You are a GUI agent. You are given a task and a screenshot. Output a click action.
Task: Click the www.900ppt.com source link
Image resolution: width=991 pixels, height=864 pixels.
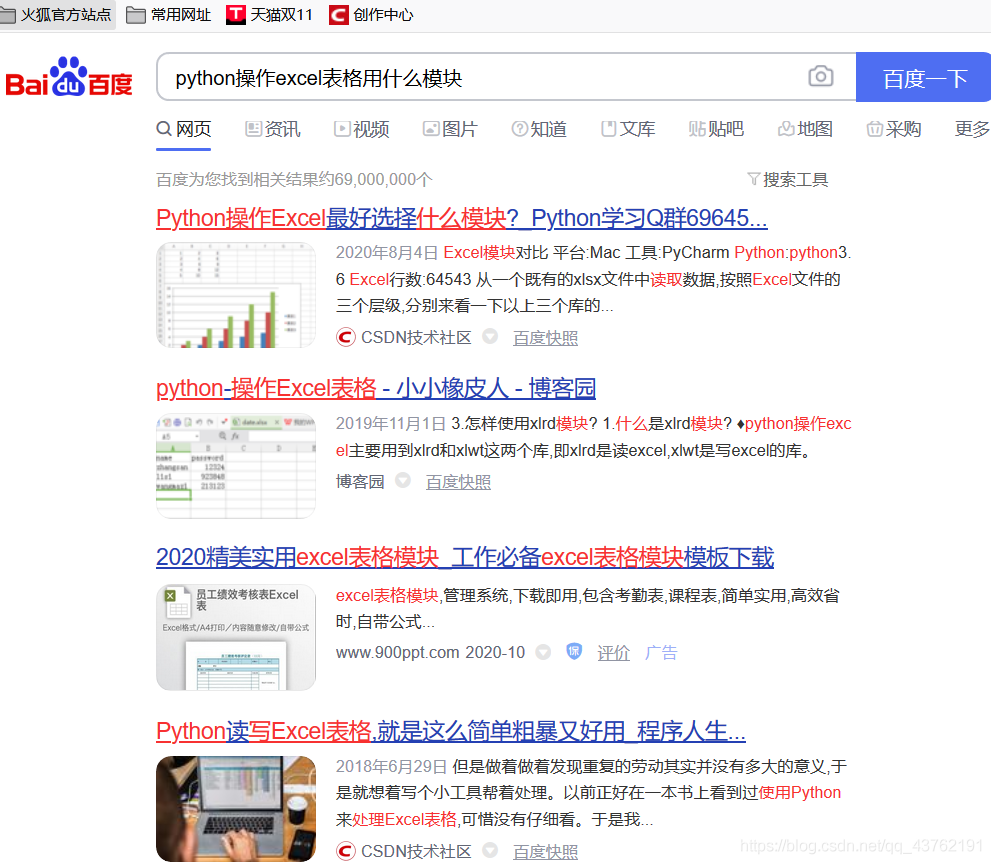[430, 652]
